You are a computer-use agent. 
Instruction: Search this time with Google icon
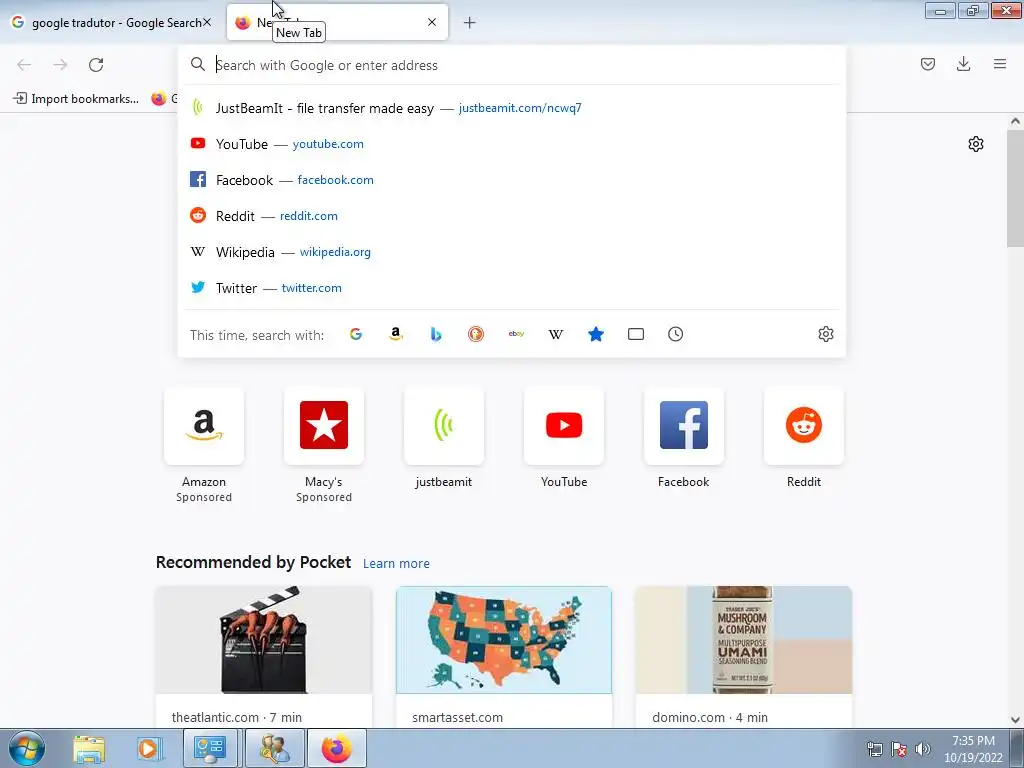coord(356,334)
